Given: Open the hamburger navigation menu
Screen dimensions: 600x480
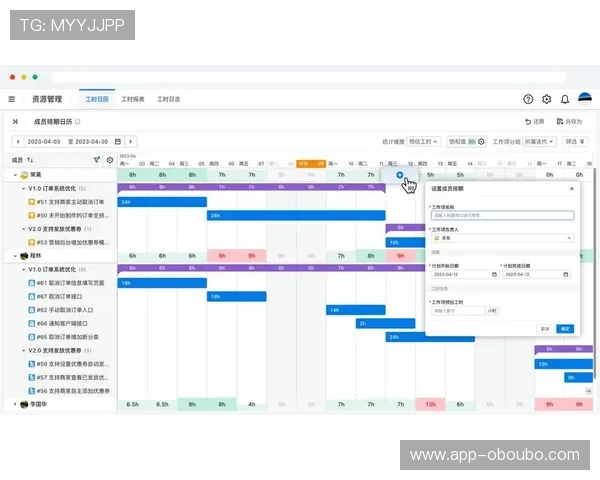Looking at the screenshot, I should [x=12, y=99].
